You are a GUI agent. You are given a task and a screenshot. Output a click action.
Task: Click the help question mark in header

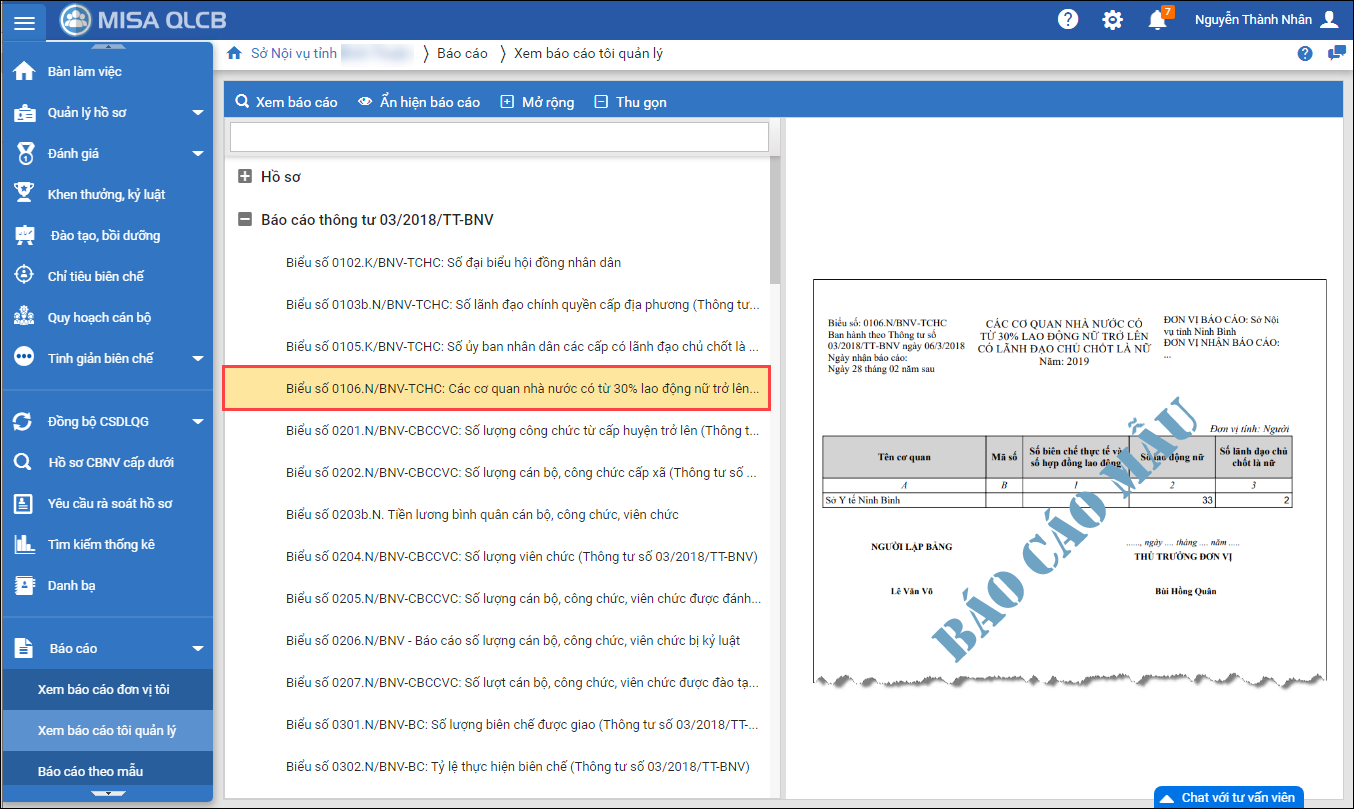pyautogui.click(x=1068, y=20)
